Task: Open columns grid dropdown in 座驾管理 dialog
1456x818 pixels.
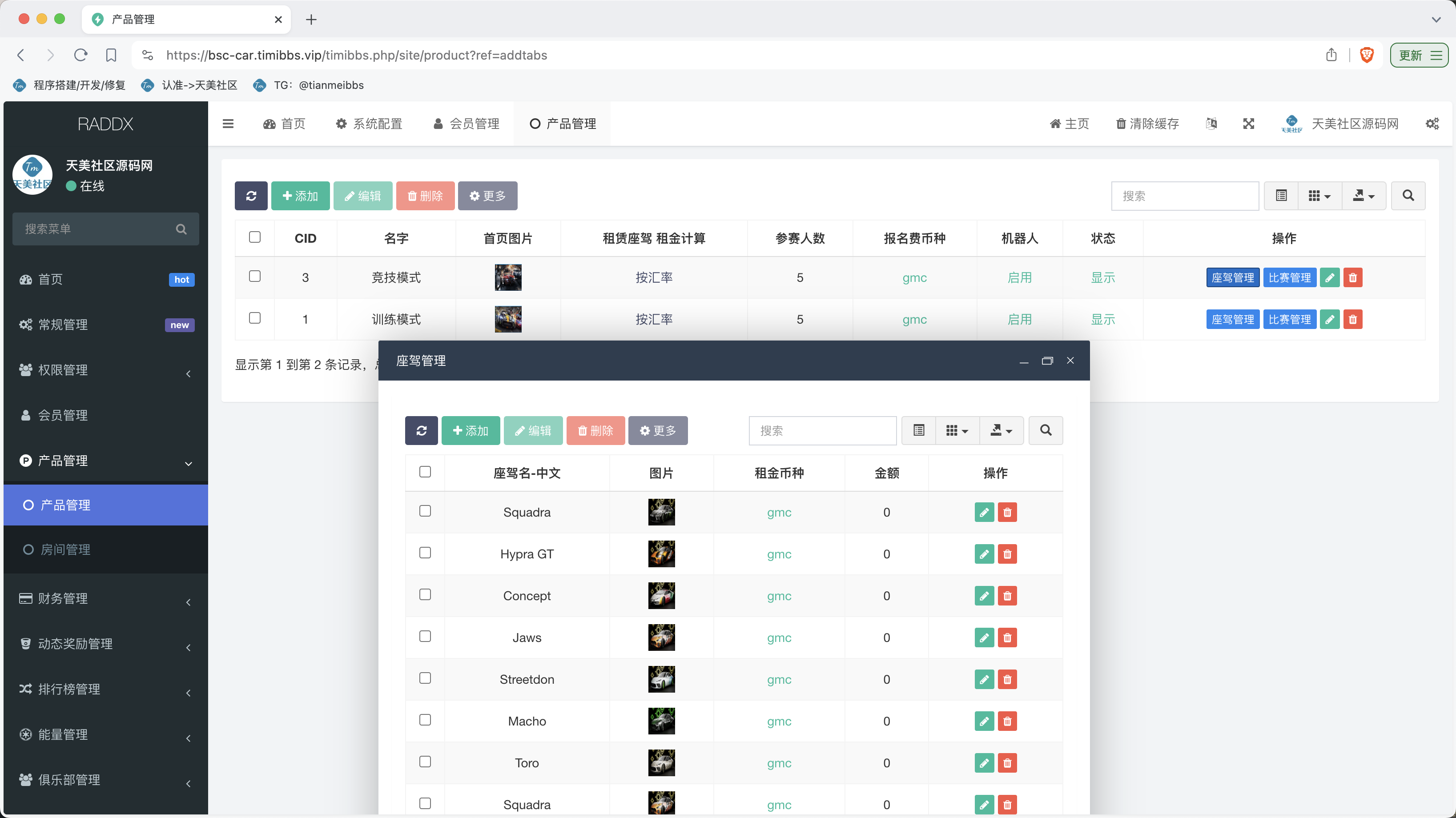Action: click(957, 430)
